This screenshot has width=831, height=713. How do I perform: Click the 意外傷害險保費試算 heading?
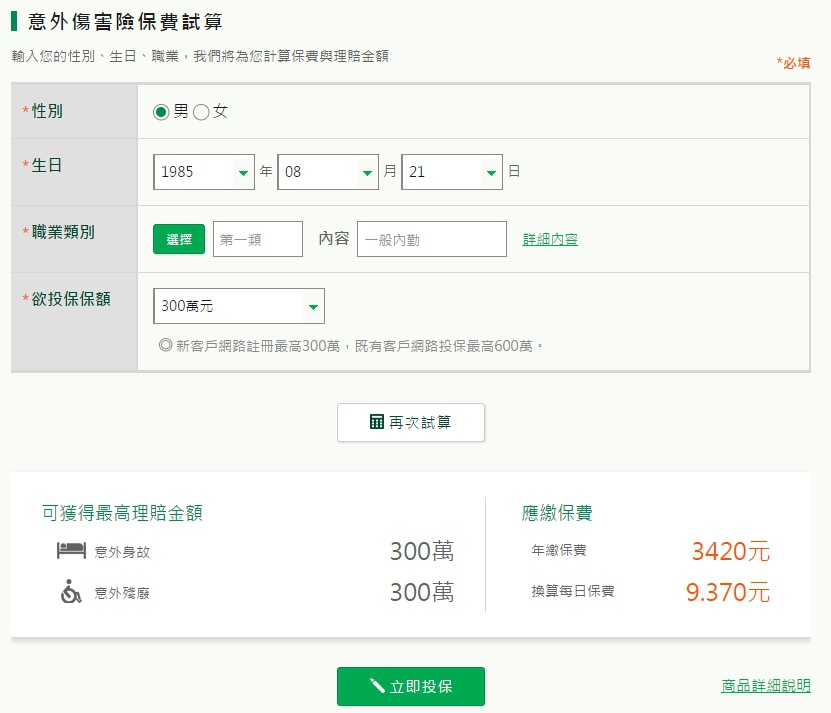125,22
